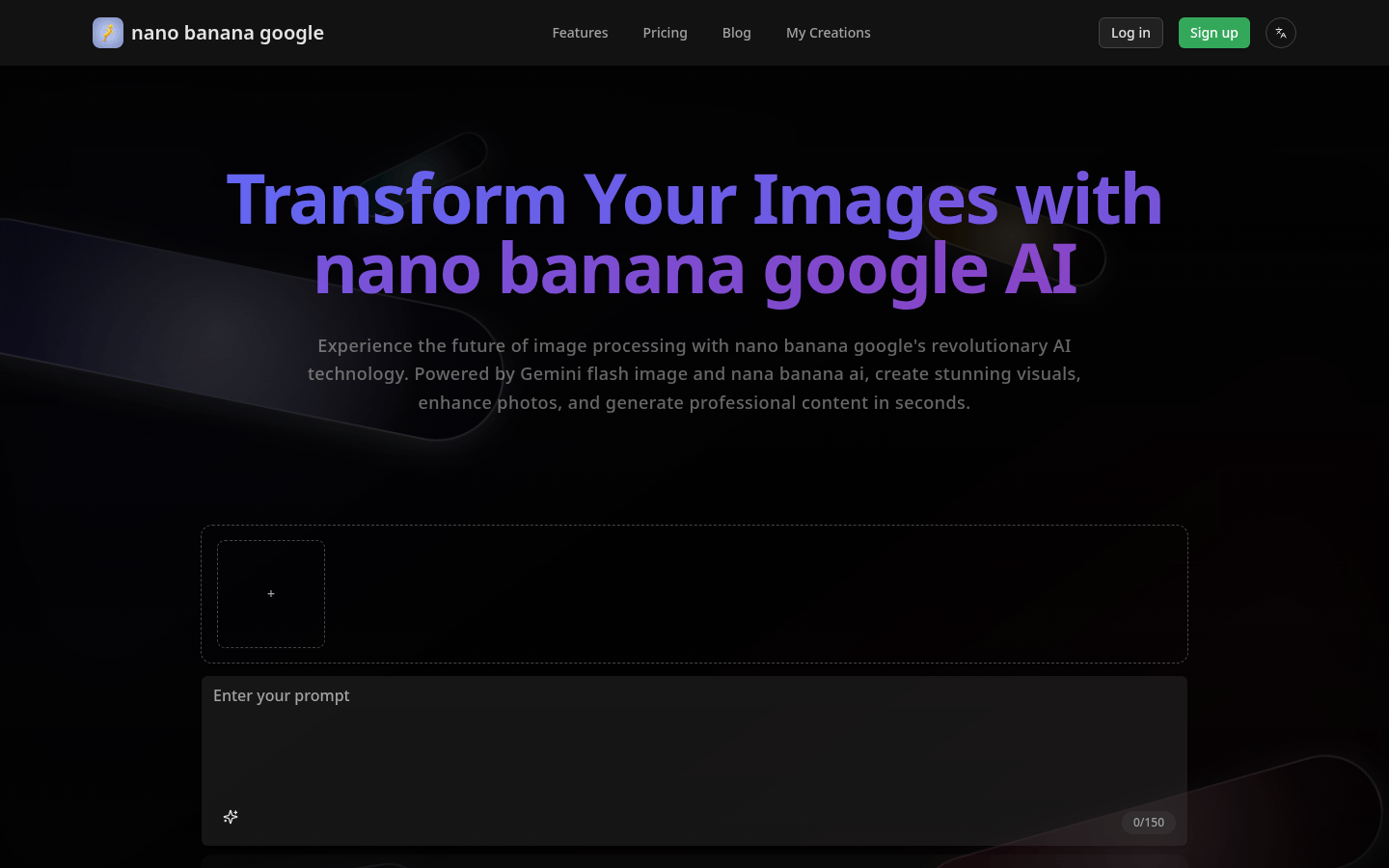Click the Transform Your Images headline

694,200
